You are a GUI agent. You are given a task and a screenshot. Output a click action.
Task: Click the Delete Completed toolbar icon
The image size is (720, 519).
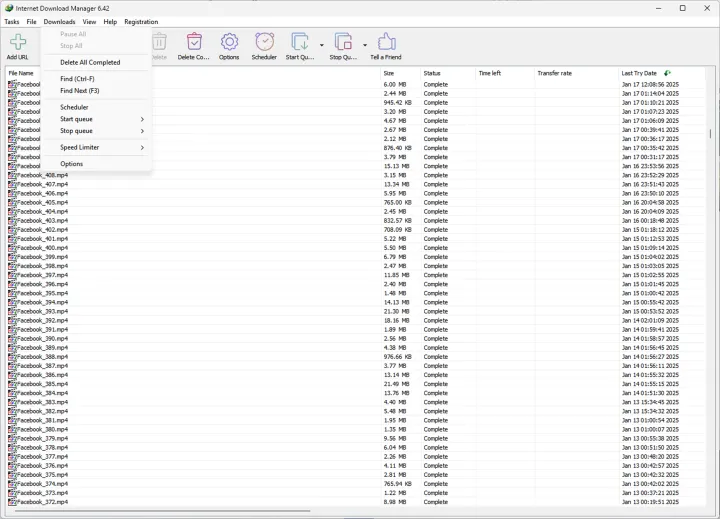click(194, 42)
